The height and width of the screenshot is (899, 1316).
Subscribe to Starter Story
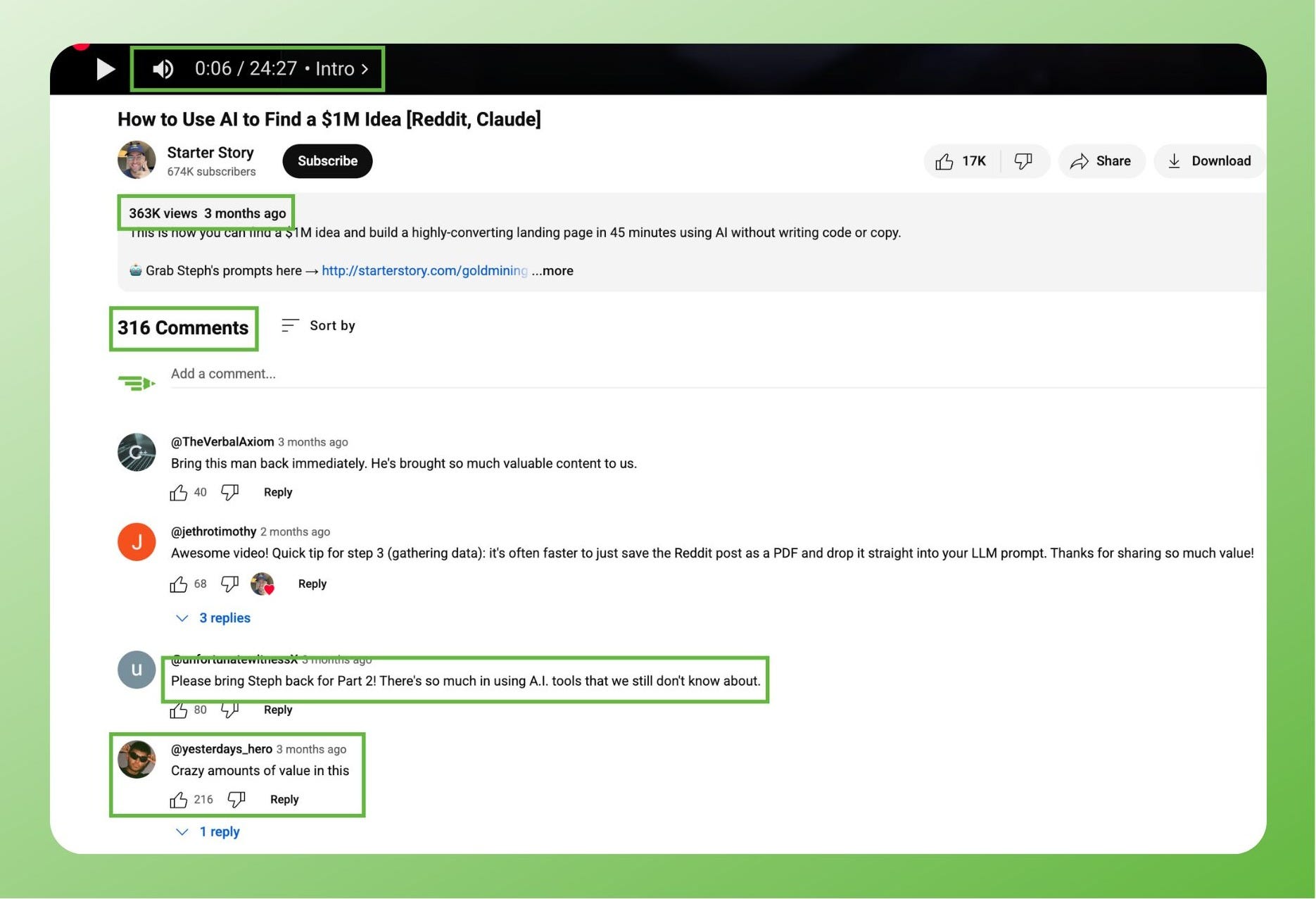[327, 161]
